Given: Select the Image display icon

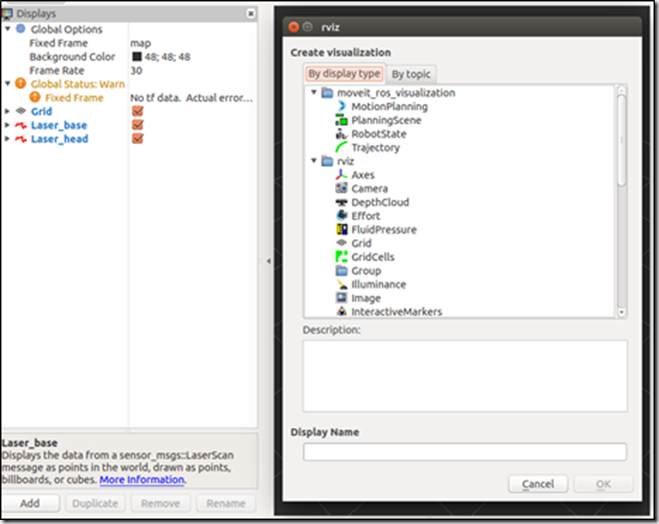Looking at the screenshot, I should point(341,298).
